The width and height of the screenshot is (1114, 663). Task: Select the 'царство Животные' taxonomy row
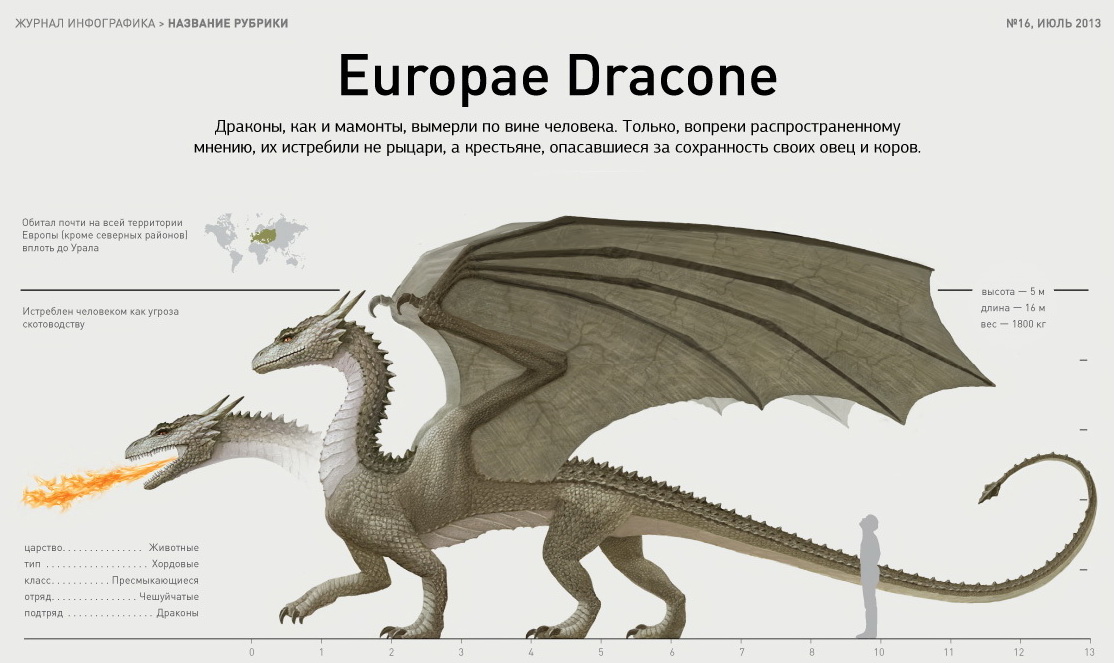click(x=110, y=548)
